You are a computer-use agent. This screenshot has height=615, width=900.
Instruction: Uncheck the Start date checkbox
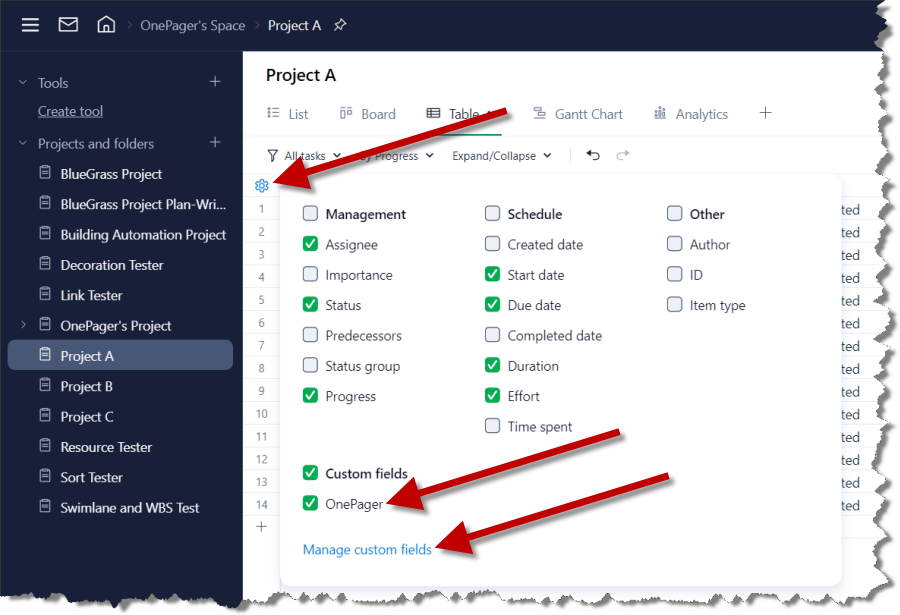(x=492, y=274)
